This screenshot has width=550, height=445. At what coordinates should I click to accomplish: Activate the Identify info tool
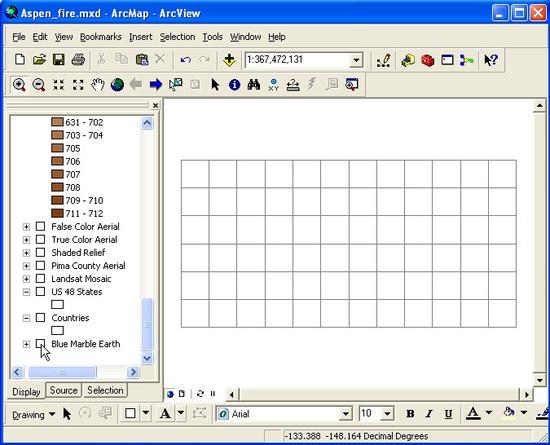[x=234, y=85]
